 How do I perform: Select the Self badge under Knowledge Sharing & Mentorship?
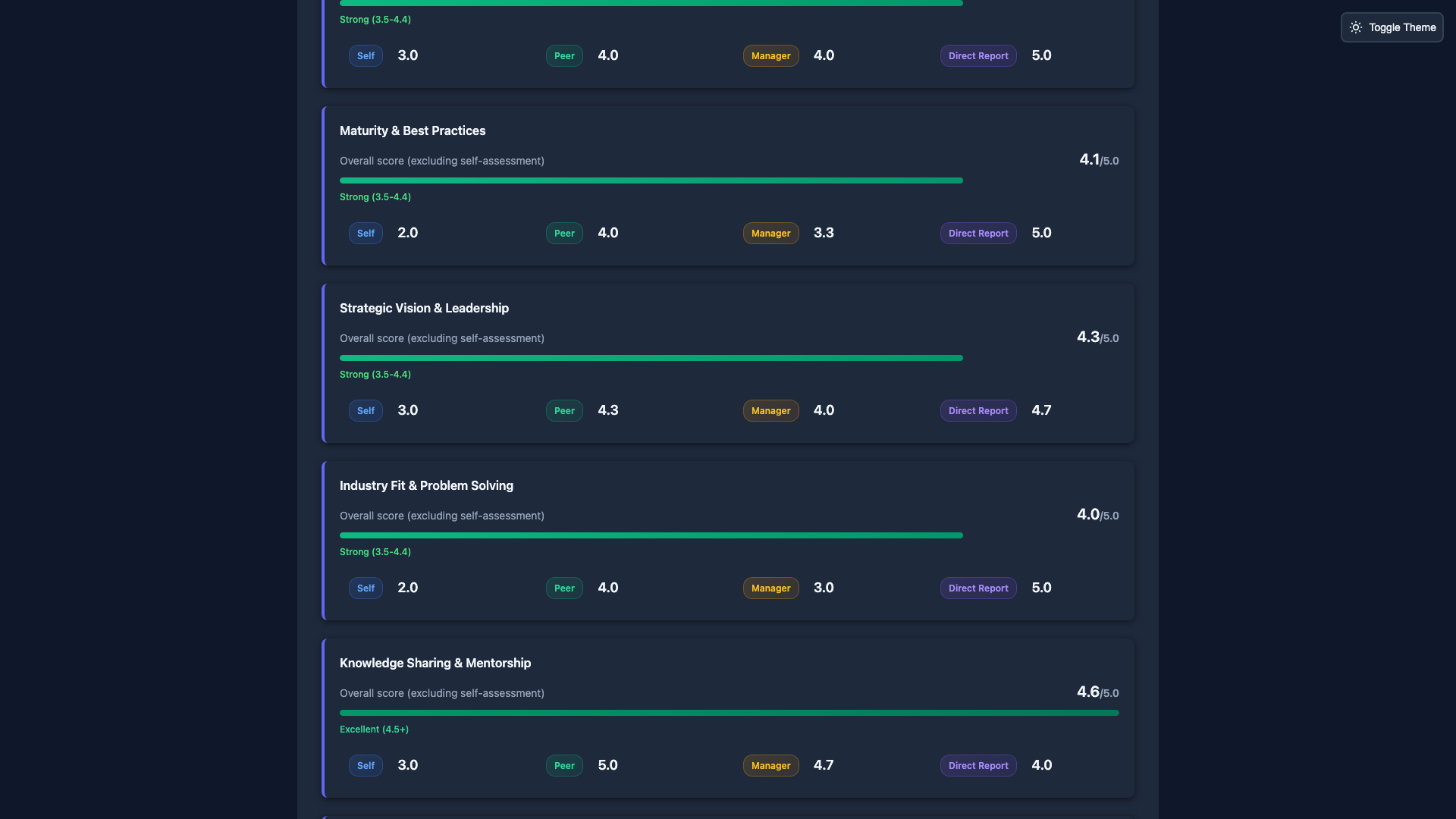coord(365,765)
